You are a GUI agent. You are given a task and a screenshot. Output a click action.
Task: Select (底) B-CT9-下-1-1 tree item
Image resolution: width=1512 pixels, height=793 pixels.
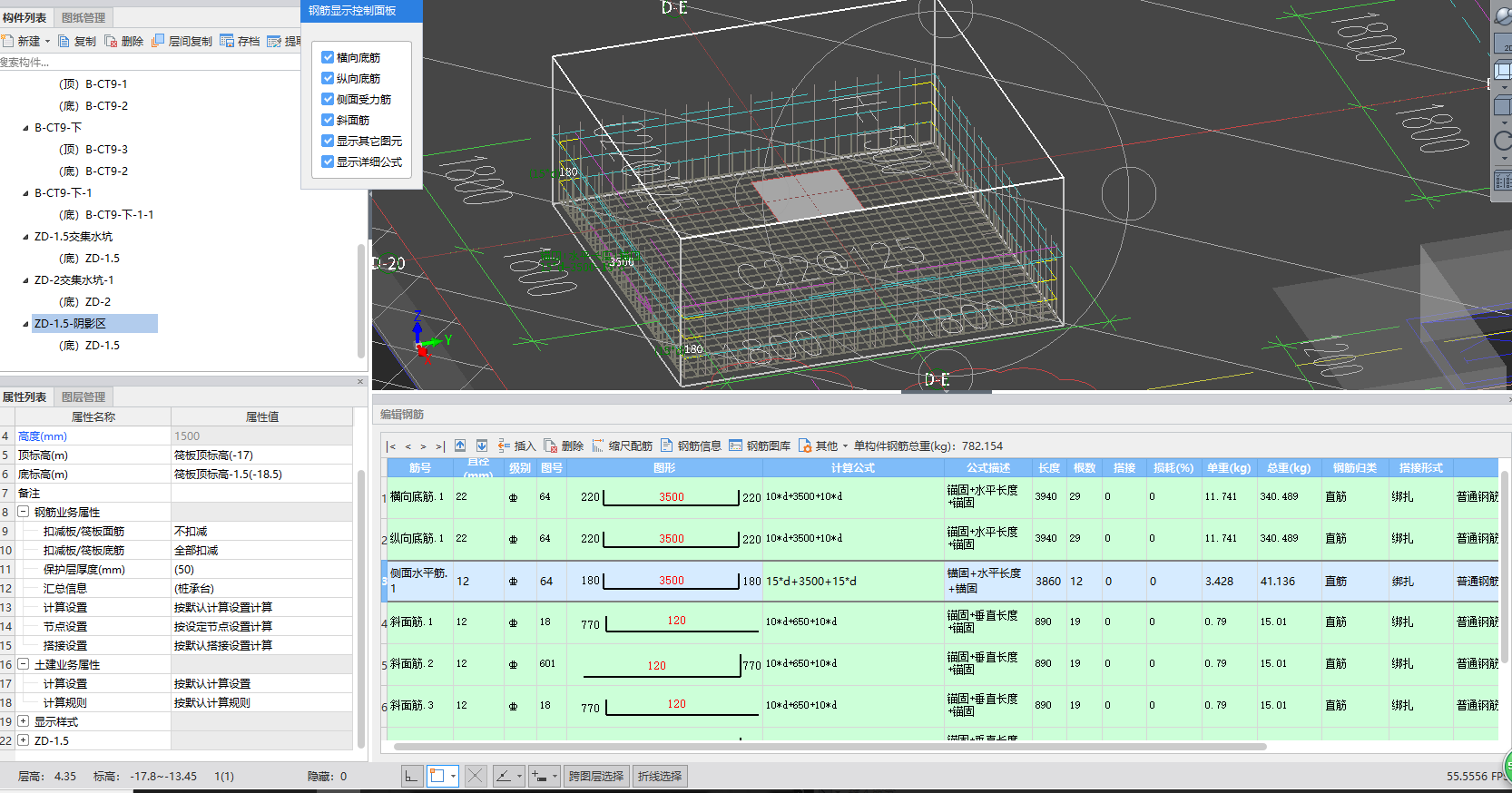pos(106,215)
